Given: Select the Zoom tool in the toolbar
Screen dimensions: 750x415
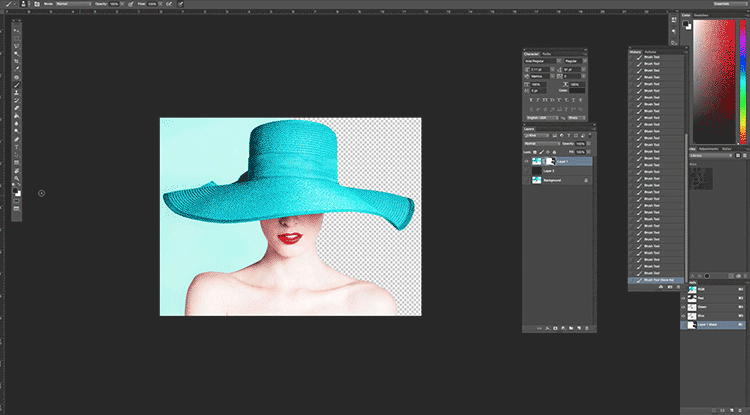Looking at the screenshot, I should point(17,178).
